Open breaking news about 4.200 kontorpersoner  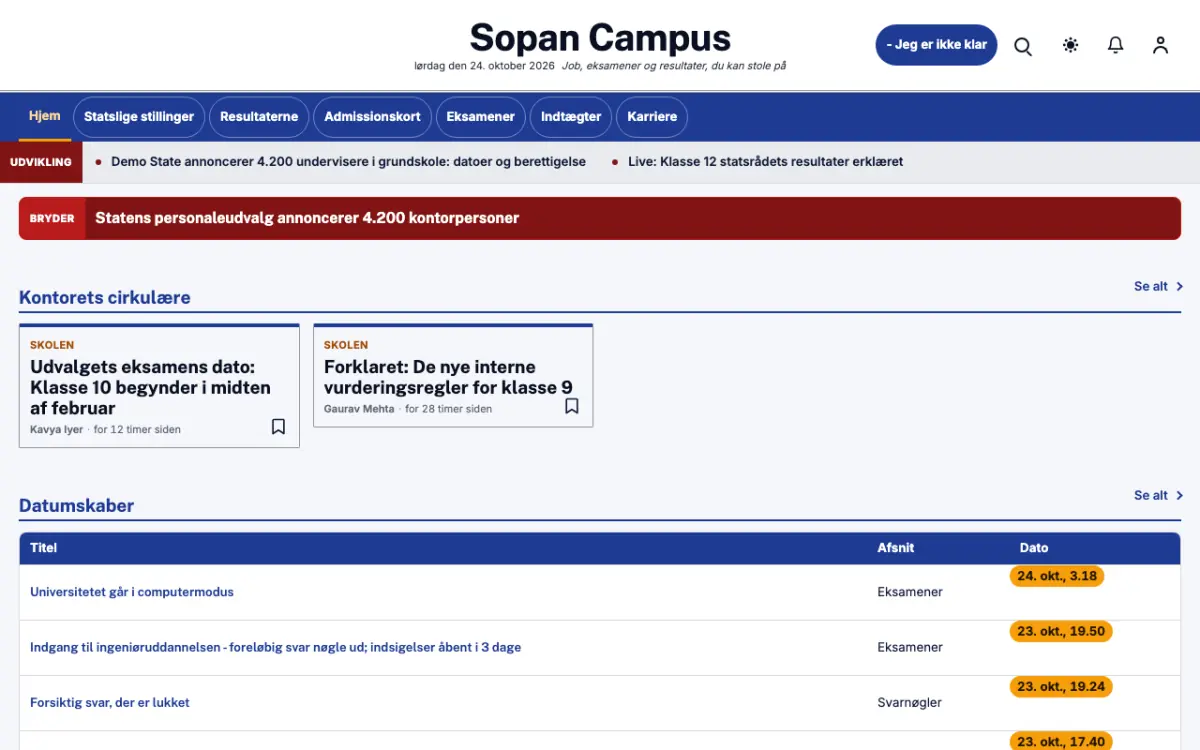pyautogui.click(x=307, y=218)
